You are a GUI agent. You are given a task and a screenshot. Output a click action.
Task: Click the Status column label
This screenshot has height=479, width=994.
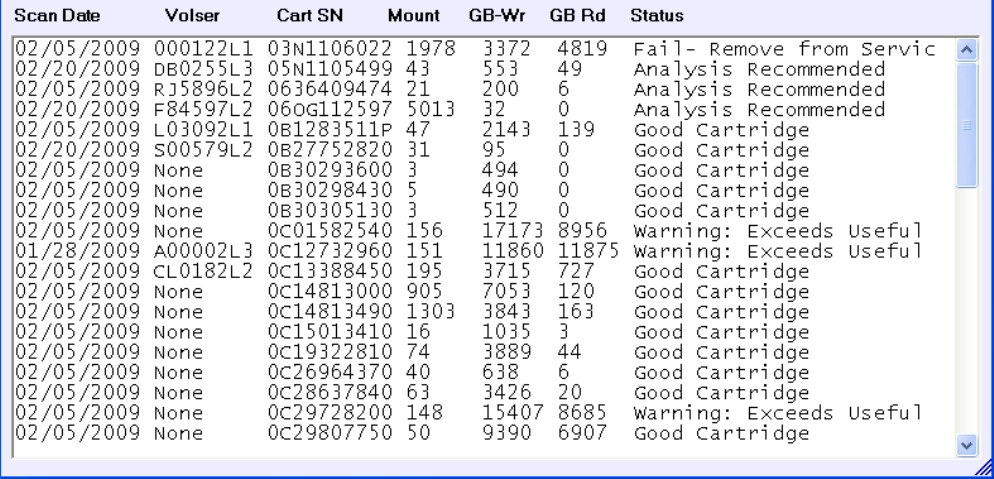tap(657, 16)
